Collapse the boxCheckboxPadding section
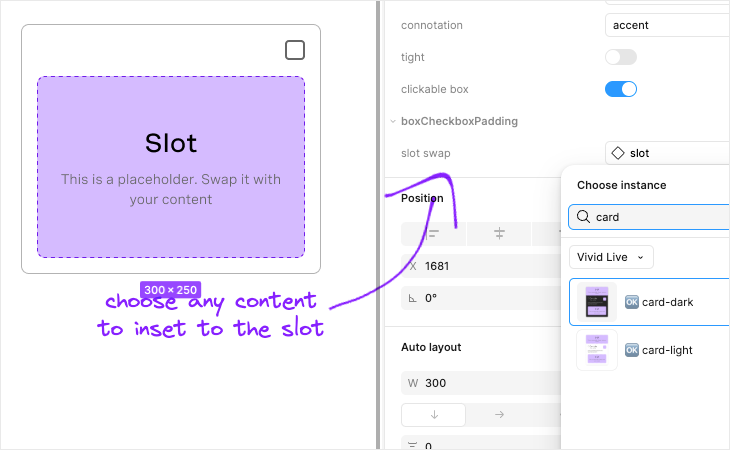Viewport: 730px width, 450px height. 393,121
